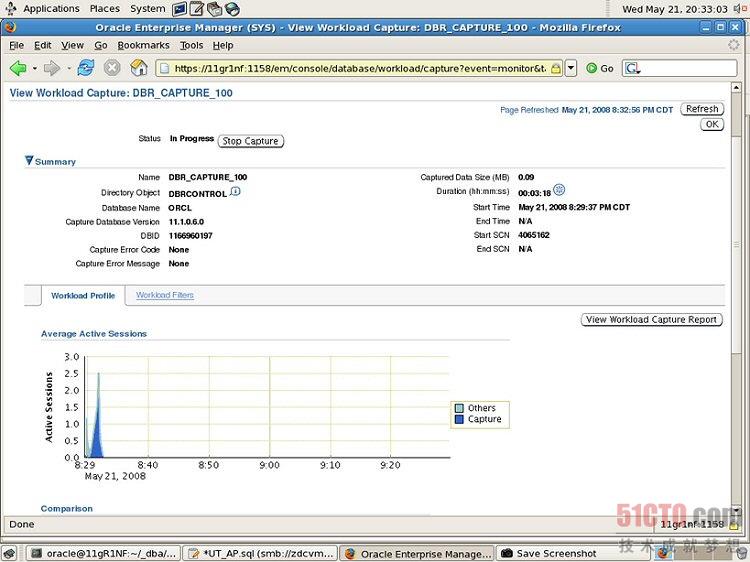Click the clock icon next to Duration

point(559,190)
